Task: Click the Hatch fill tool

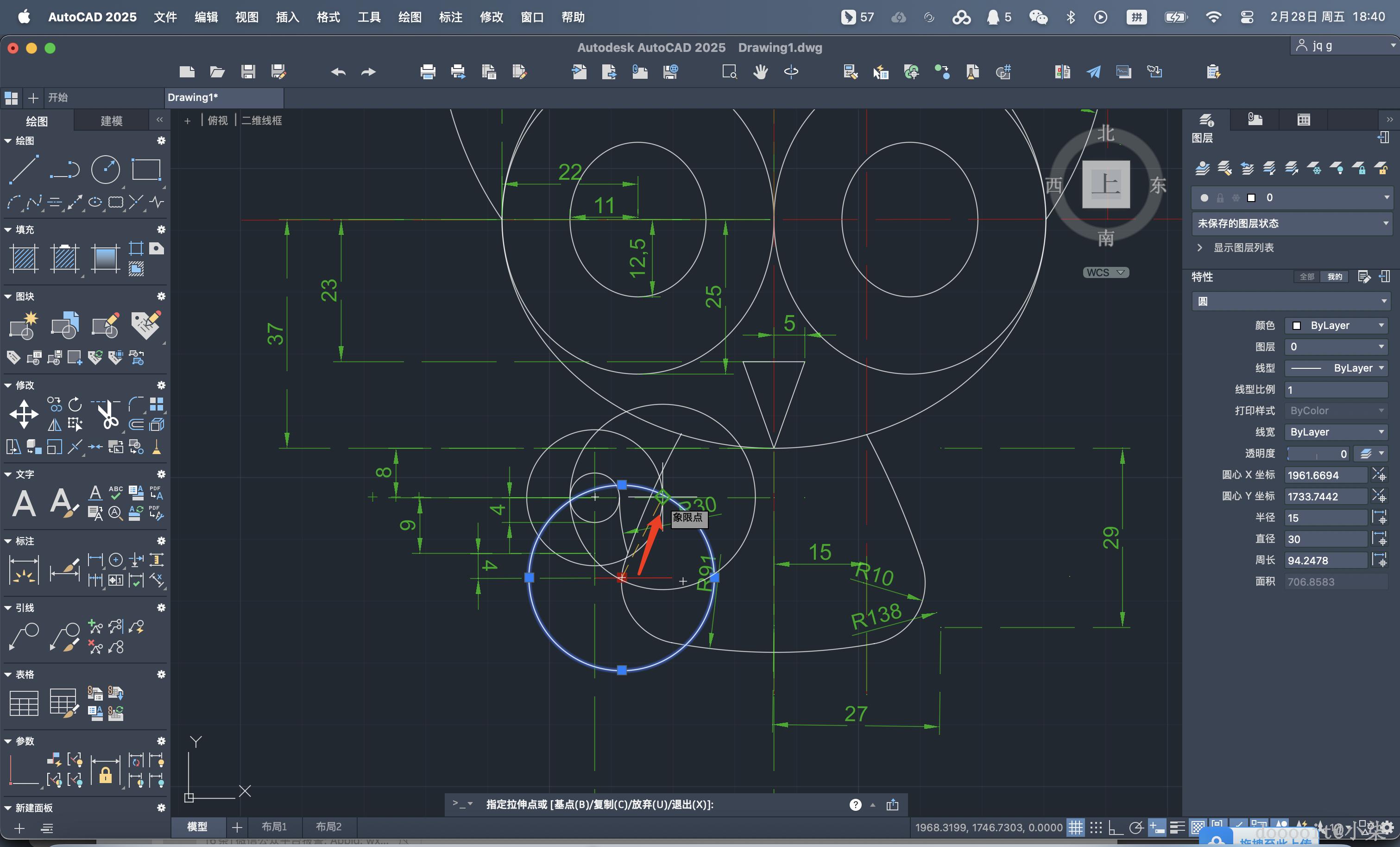Action: [x=24, y=259]
